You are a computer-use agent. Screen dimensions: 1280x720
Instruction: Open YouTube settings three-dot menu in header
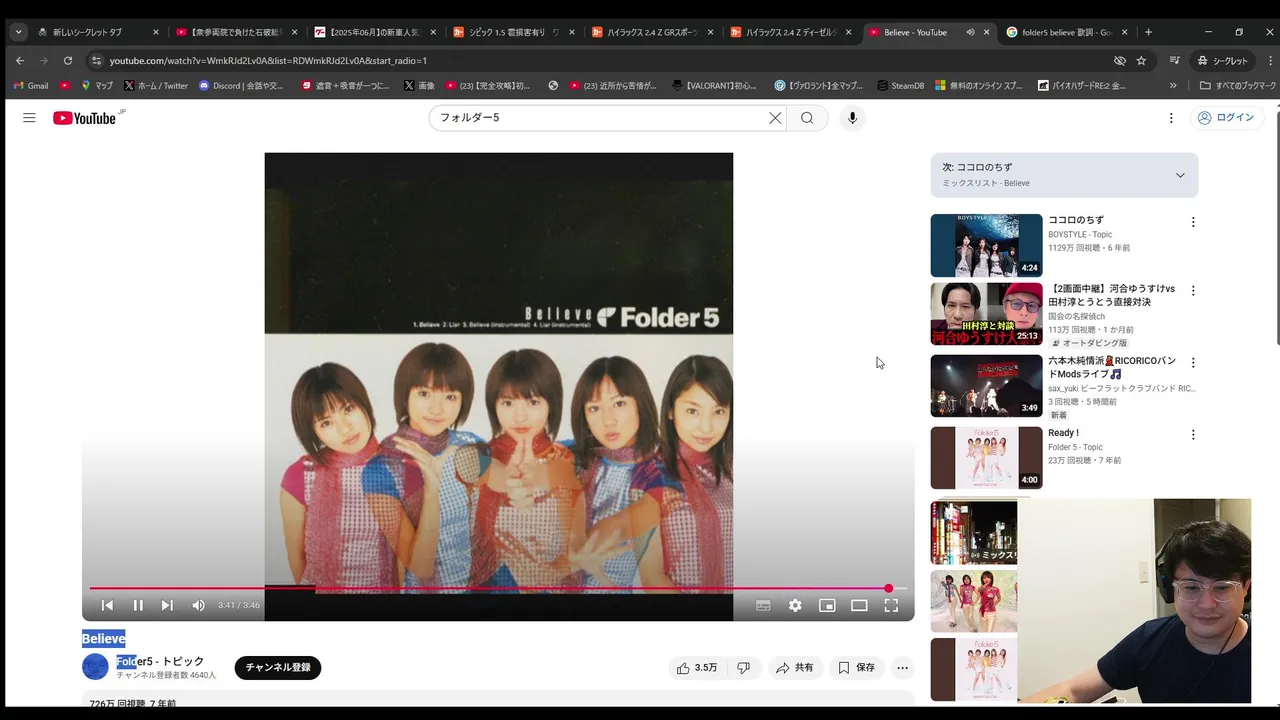click(1171, 118)
